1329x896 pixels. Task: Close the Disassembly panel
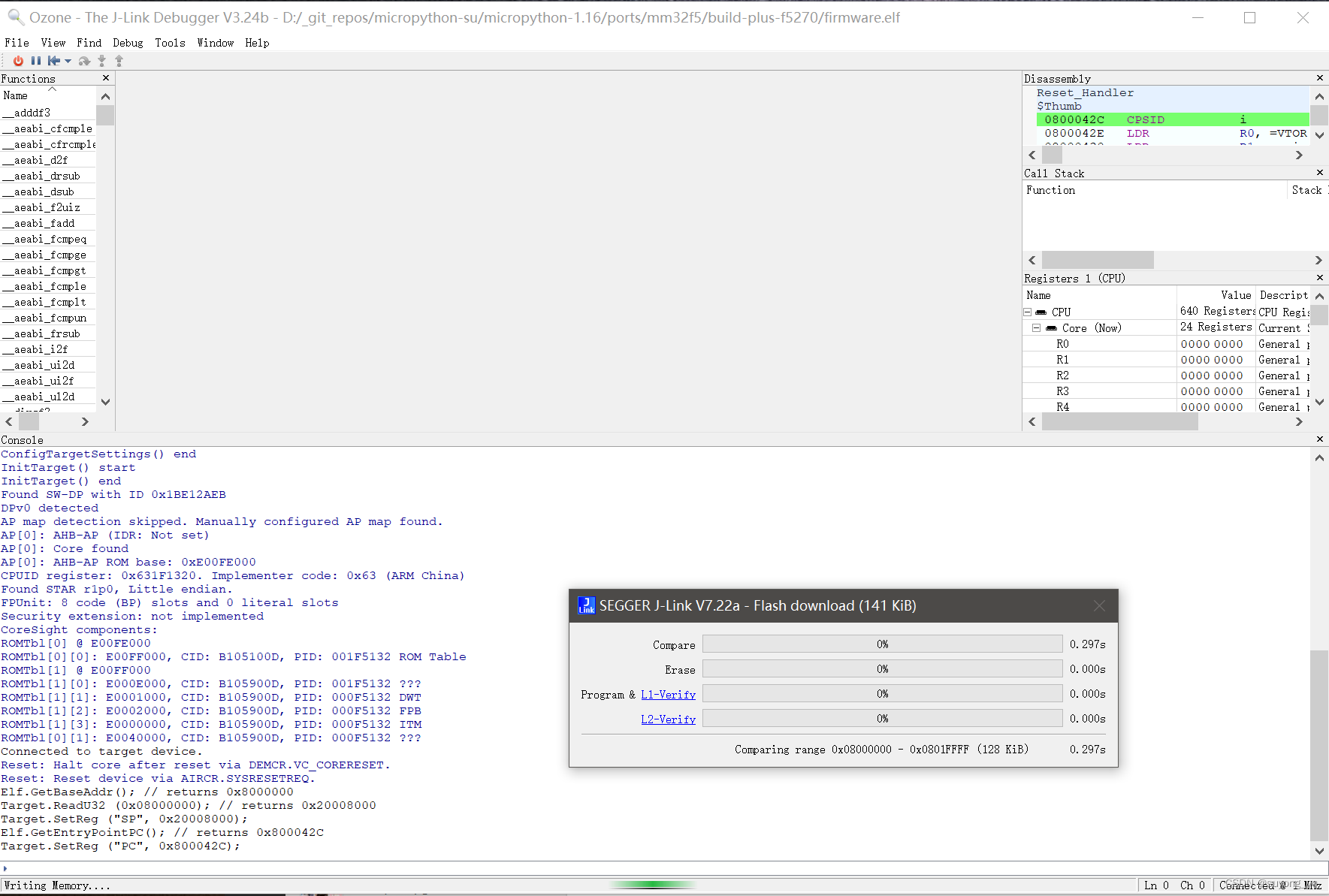(1320, 78)
